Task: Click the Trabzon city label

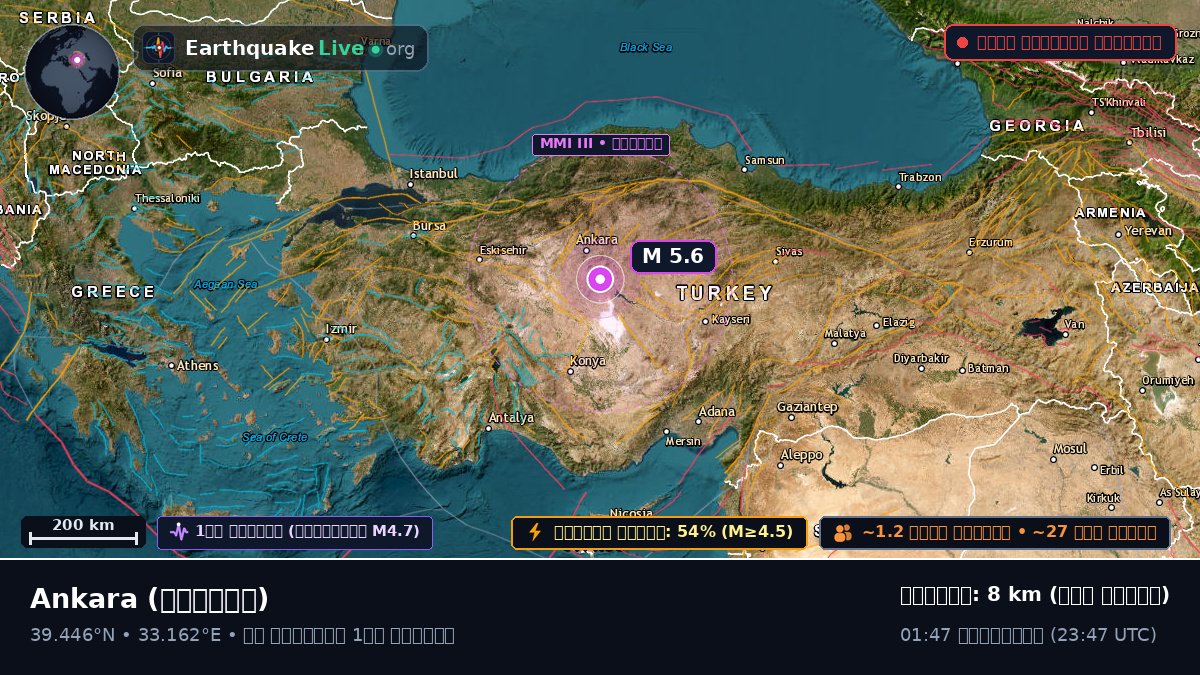Action: (x=920, y=177)
